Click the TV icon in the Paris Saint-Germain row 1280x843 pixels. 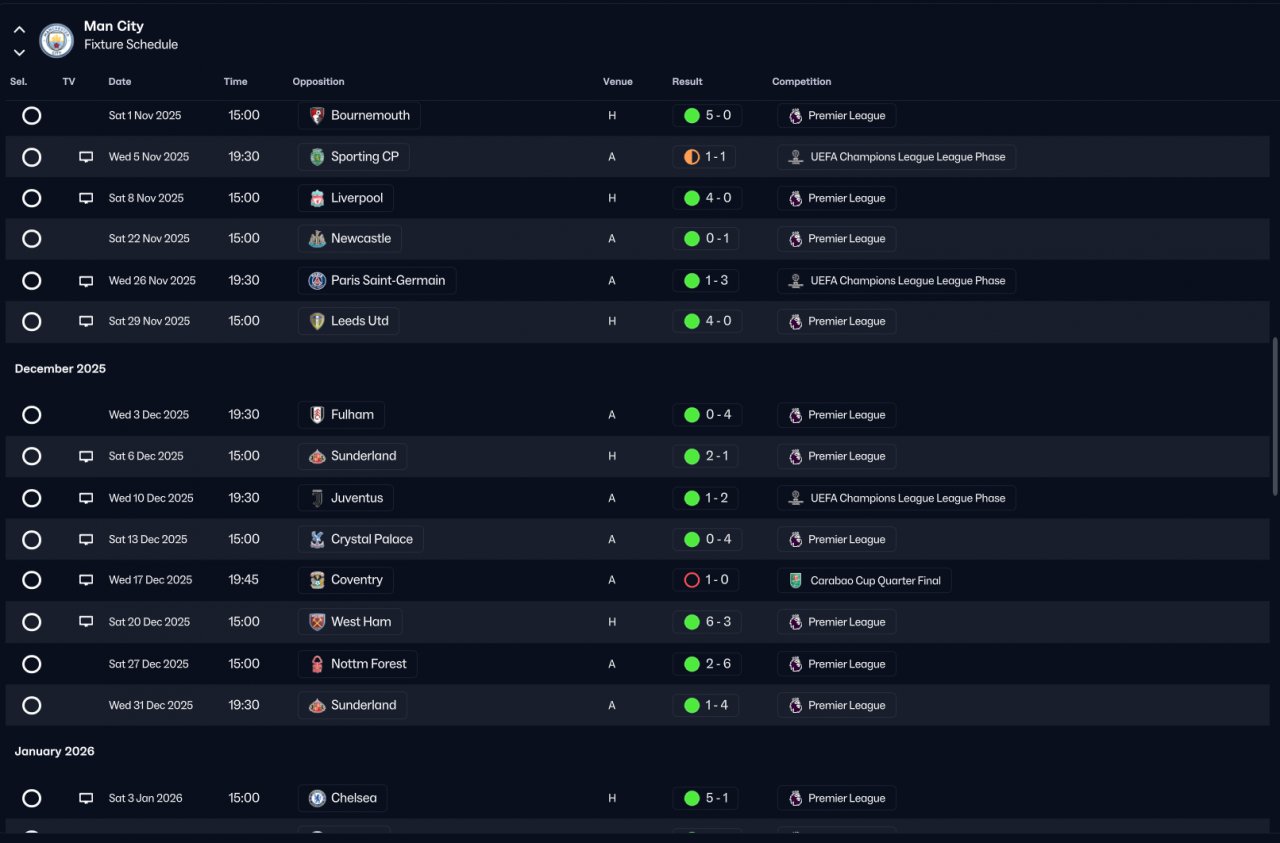pos(86,281)
